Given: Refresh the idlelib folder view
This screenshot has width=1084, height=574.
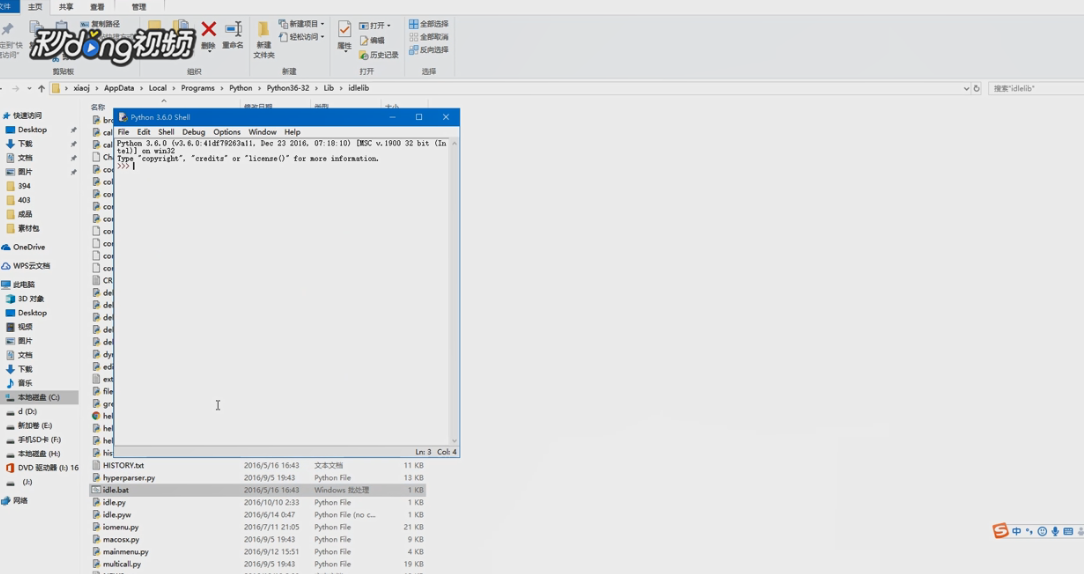Looking at the screenshot, I should [x=977, y=89].
